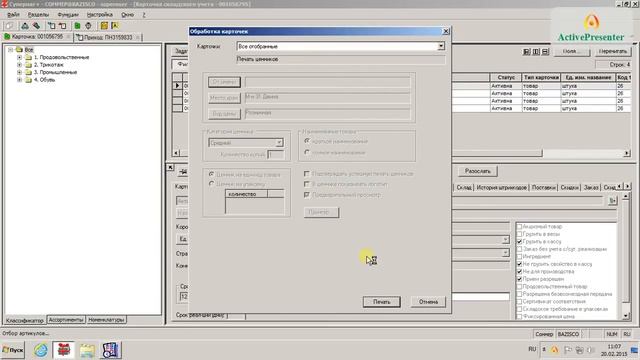Click the 'Тип карточки' column header
640x360 pixels.
pyautogui.click(x=541, y=78)
